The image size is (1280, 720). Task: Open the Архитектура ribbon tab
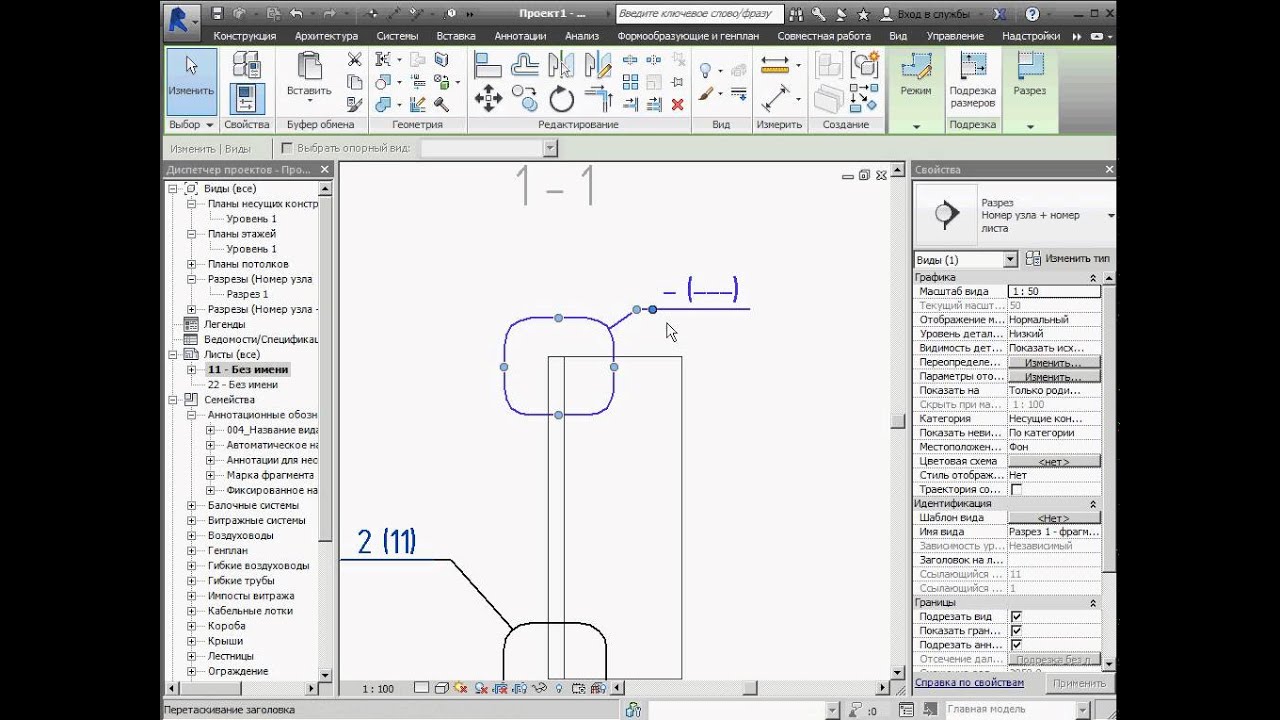click(x=326, y=36)
